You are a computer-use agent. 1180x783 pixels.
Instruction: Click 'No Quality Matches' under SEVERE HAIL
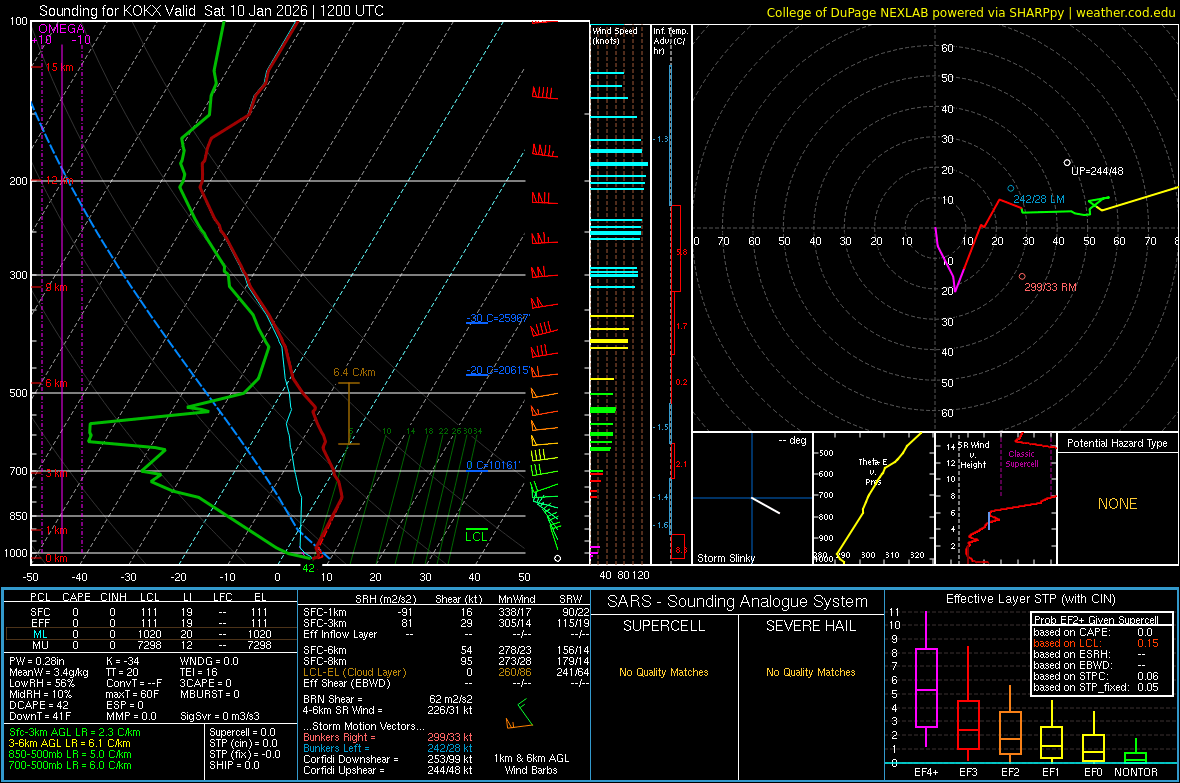click(810, 672)
